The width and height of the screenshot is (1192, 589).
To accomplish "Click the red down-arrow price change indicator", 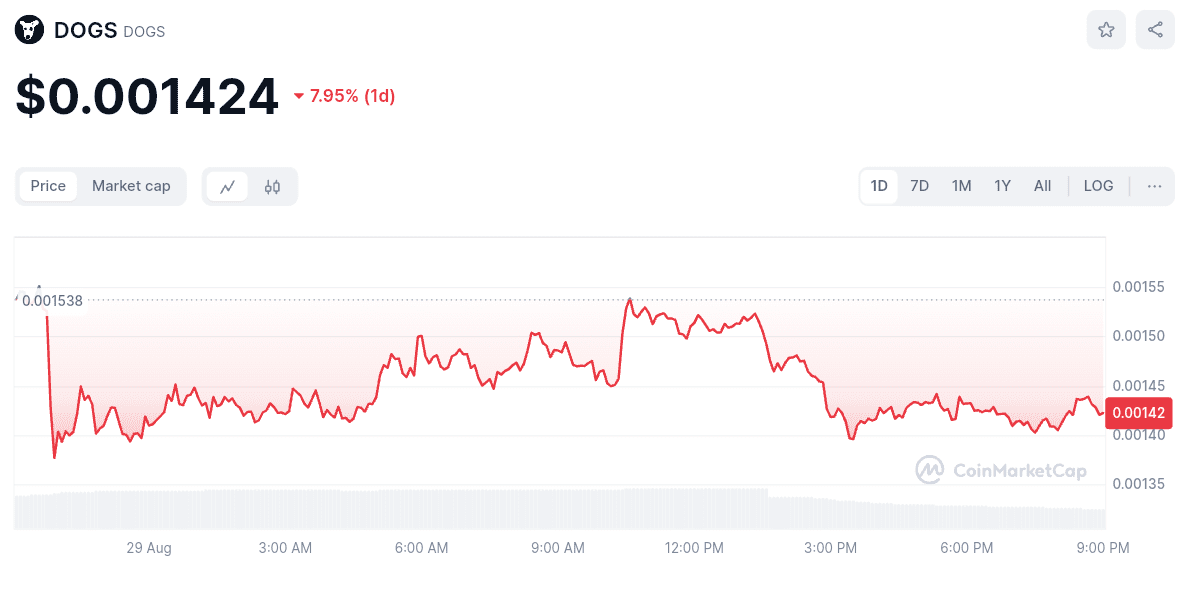I will [x=299, y=97].
